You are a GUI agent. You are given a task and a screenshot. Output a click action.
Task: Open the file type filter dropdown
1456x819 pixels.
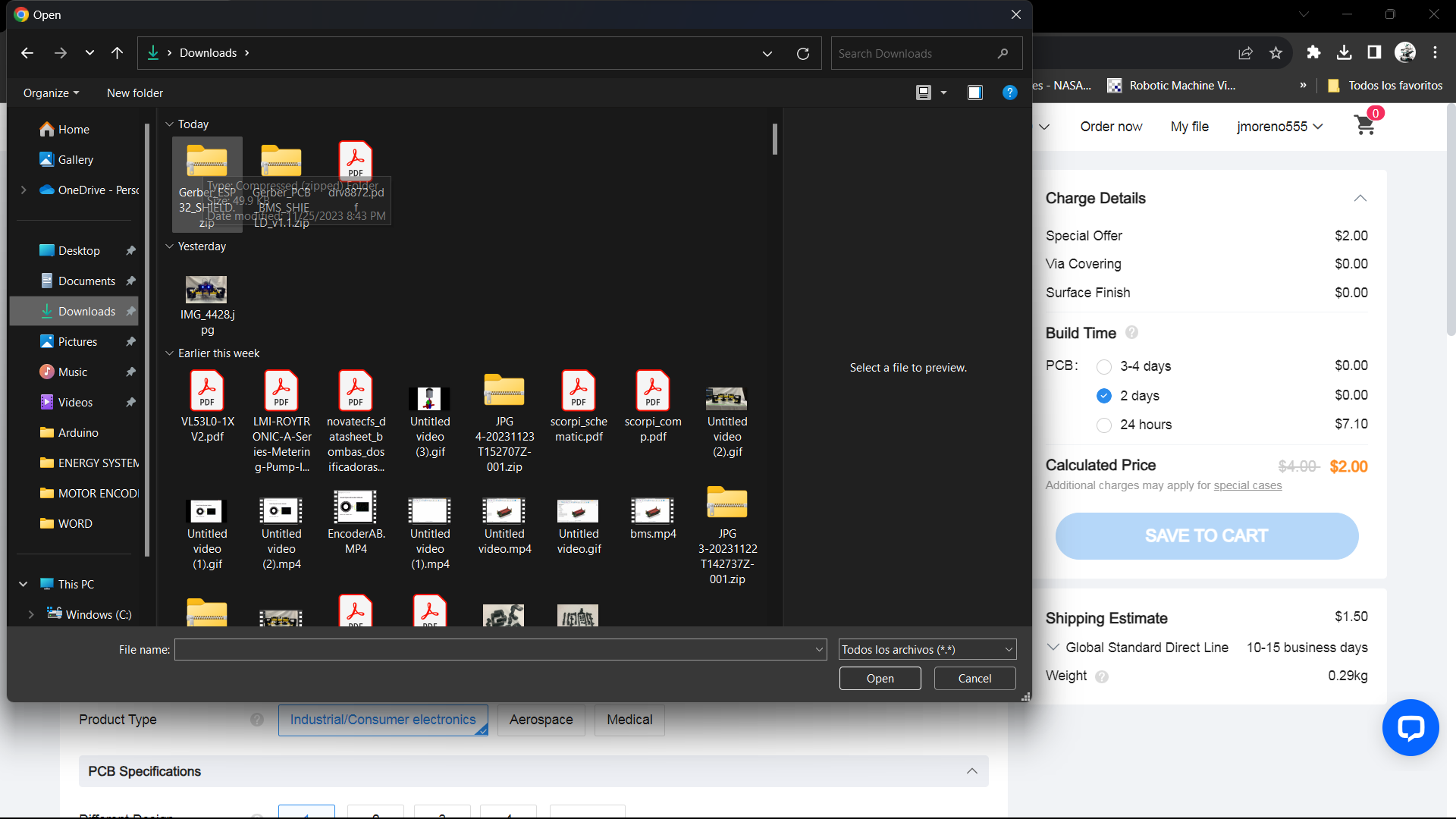(927, 650)
